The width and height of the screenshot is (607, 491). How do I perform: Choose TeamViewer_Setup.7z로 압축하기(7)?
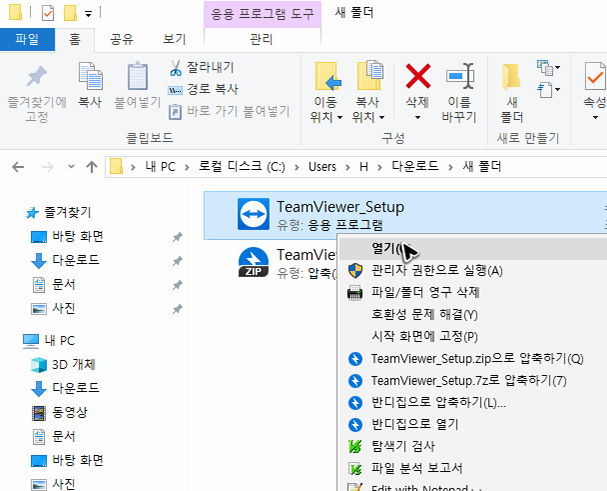[x=472, y=381]
